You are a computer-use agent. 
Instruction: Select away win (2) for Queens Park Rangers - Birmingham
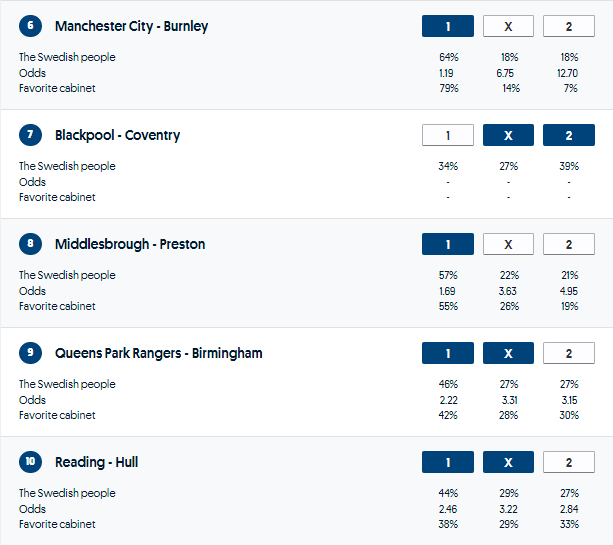(568, 353)
